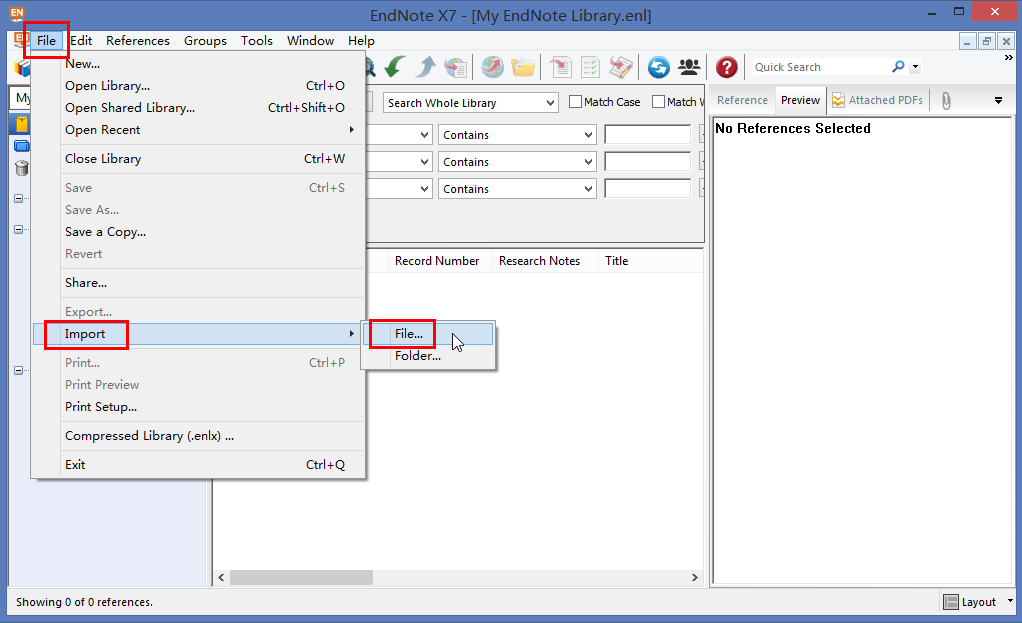Sort by the Title column header
The image size is (1022, 623).
point(650,261)
